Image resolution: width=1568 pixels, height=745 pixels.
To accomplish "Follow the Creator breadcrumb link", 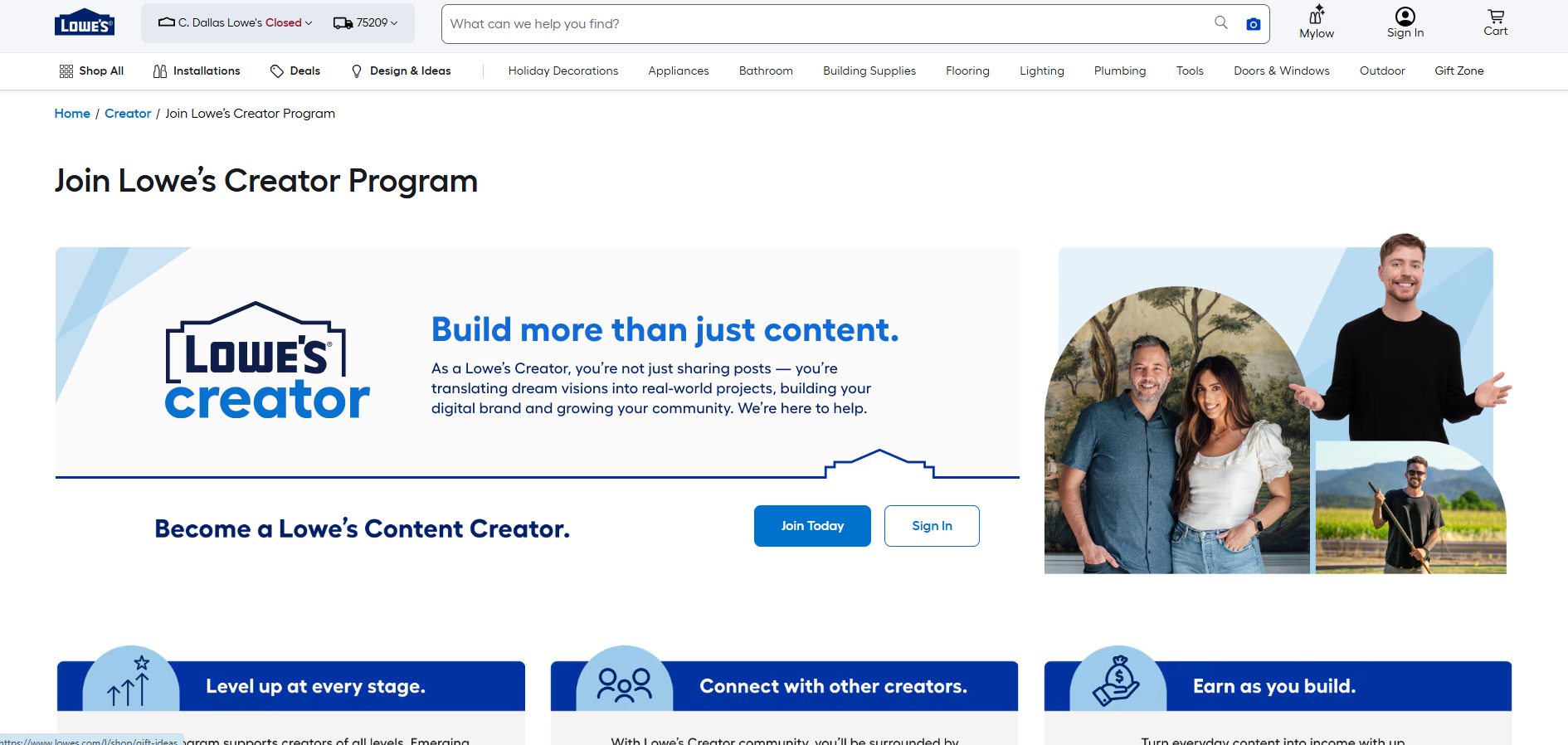I will point(128,114).
